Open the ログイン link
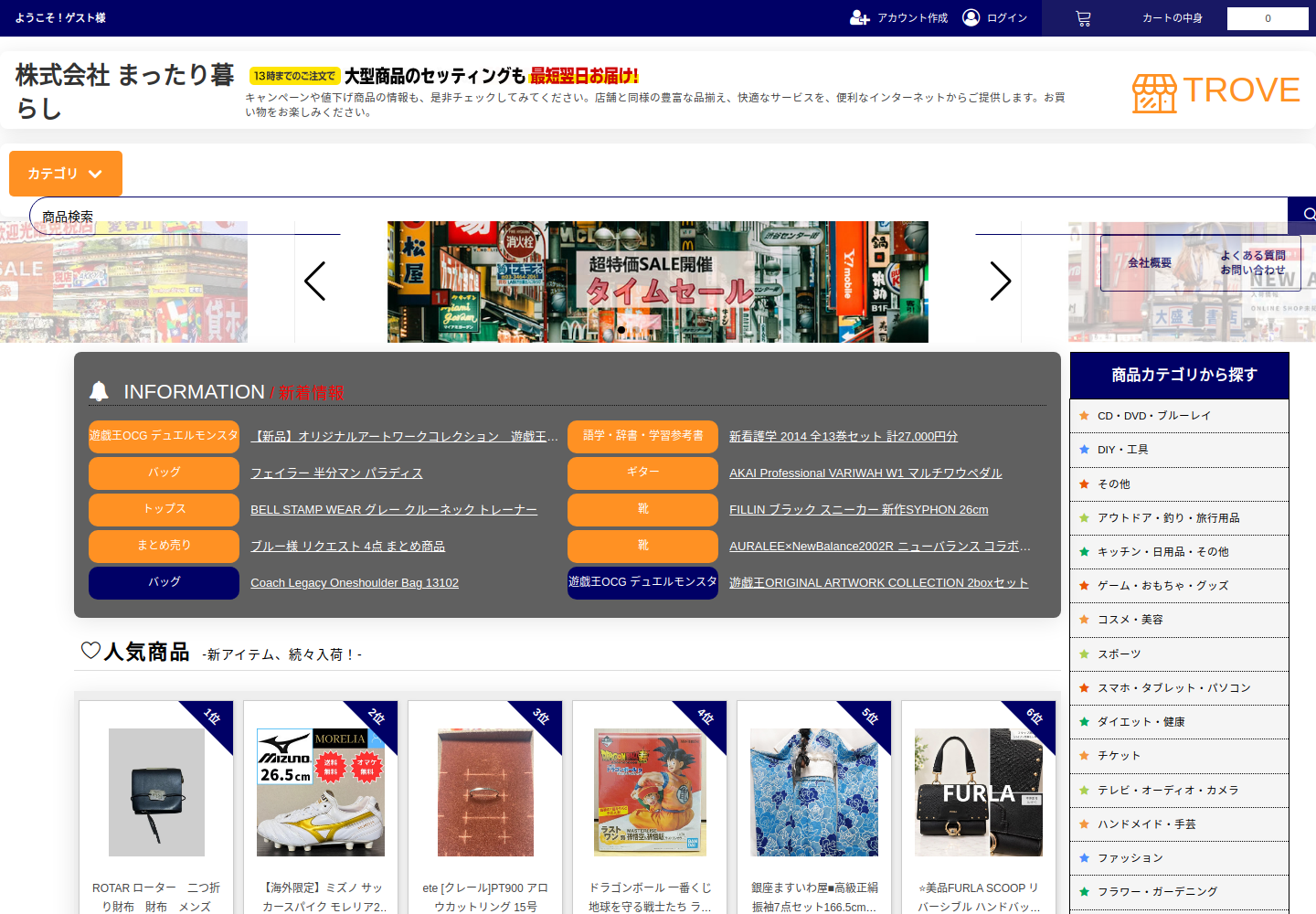This screenshot has width=1316, height=914. tap(1007, 18)
